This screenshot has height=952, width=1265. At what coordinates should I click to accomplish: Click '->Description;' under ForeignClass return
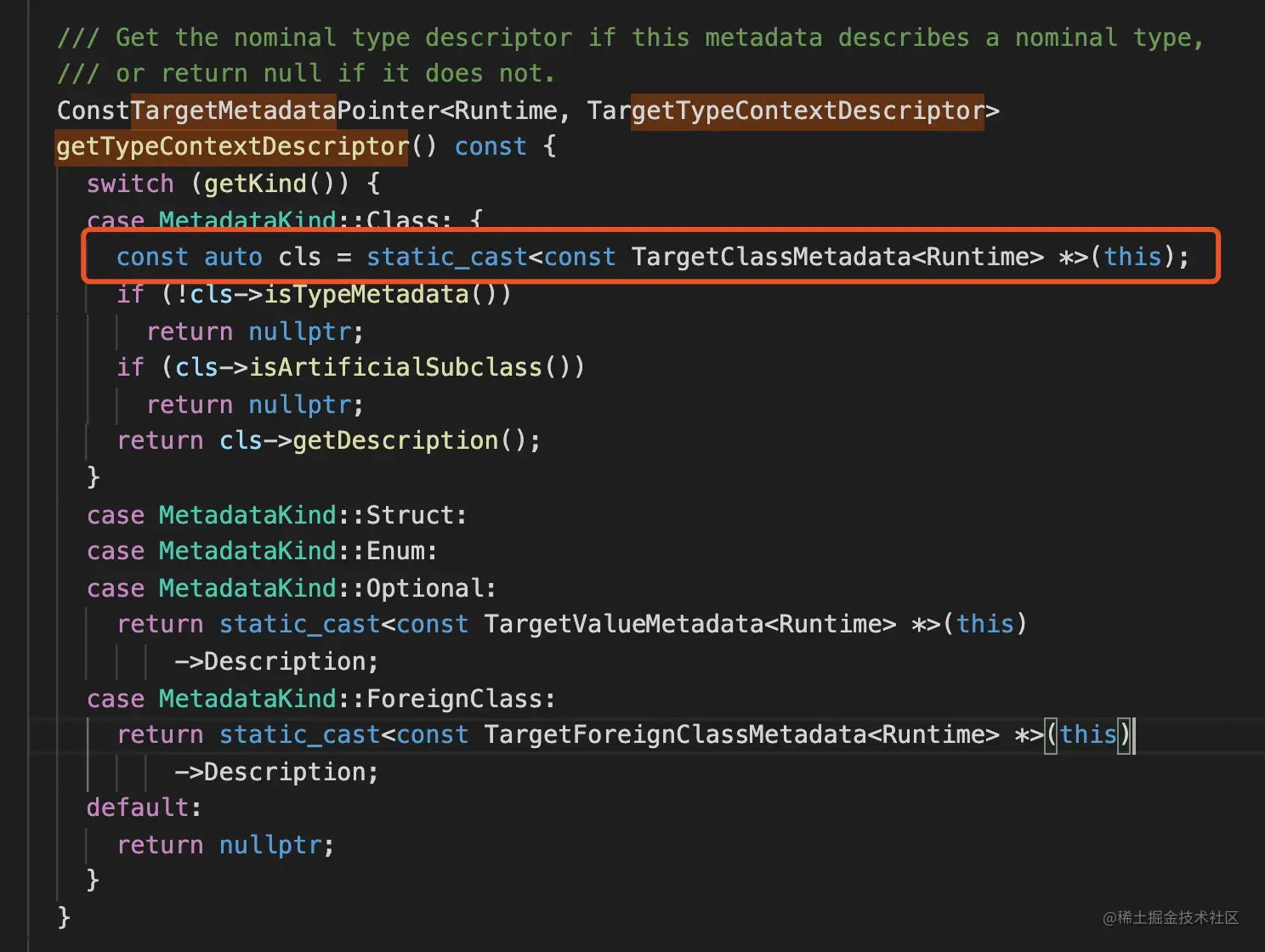click(x=276, y=772)
